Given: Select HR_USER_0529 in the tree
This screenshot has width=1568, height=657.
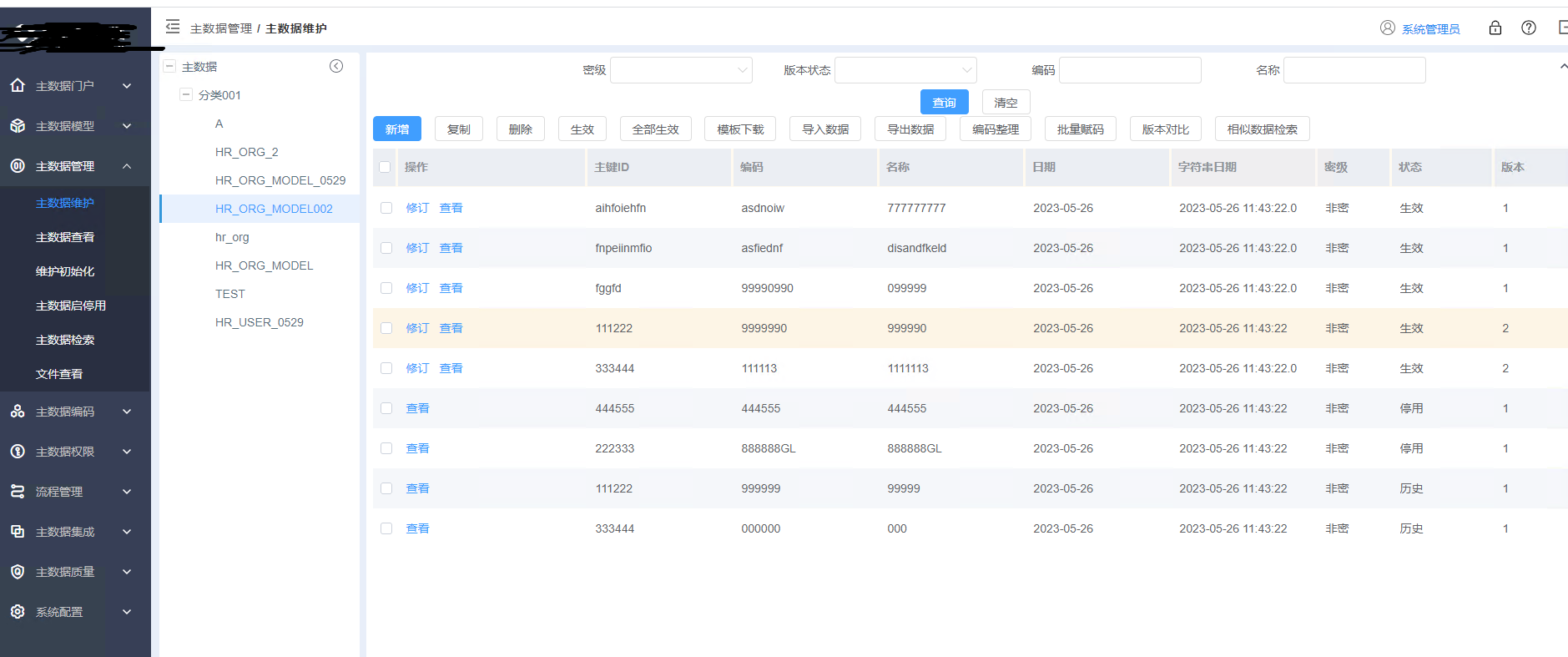Looking at the screenshot, I should point(260,322).
